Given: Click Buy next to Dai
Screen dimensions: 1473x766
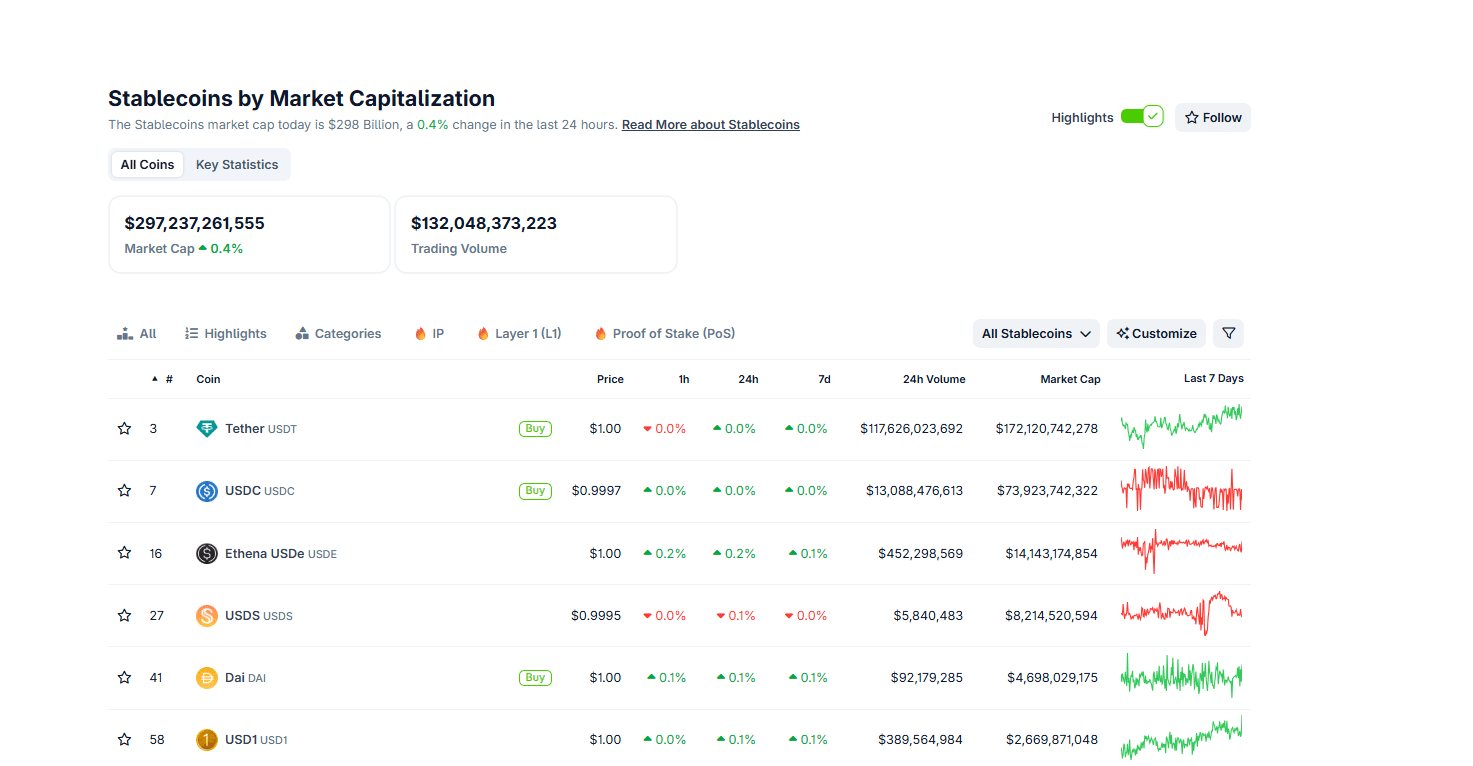Looking at the screenshot, I should pyautogui.click(x=535, y=678).
